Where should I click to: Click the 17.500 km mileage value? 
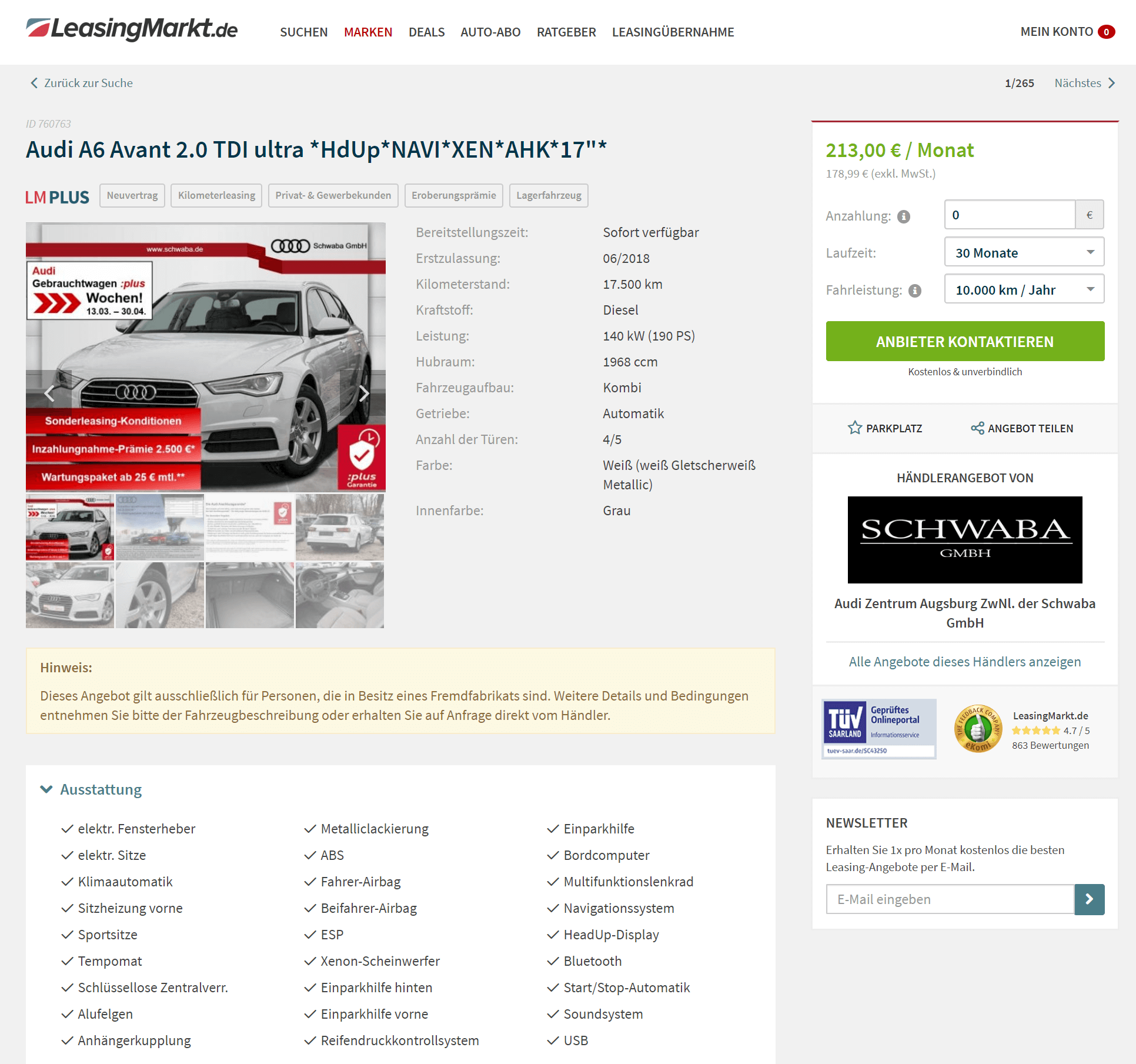click(x=632, y=284)
